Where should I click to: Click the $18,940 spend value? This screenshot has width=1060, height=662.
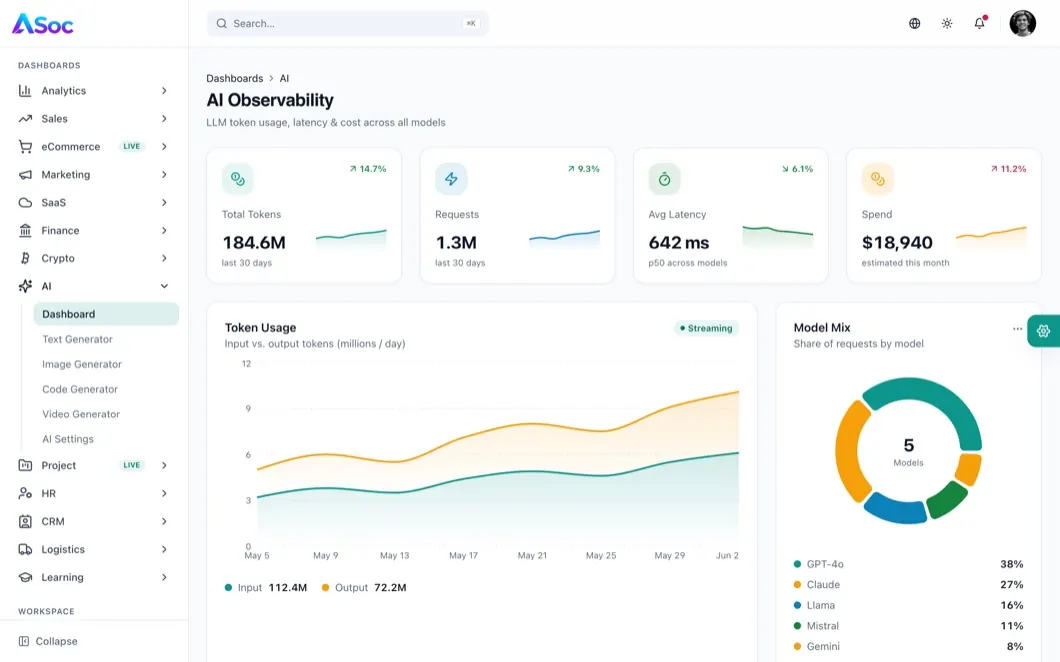coord(897,242)
